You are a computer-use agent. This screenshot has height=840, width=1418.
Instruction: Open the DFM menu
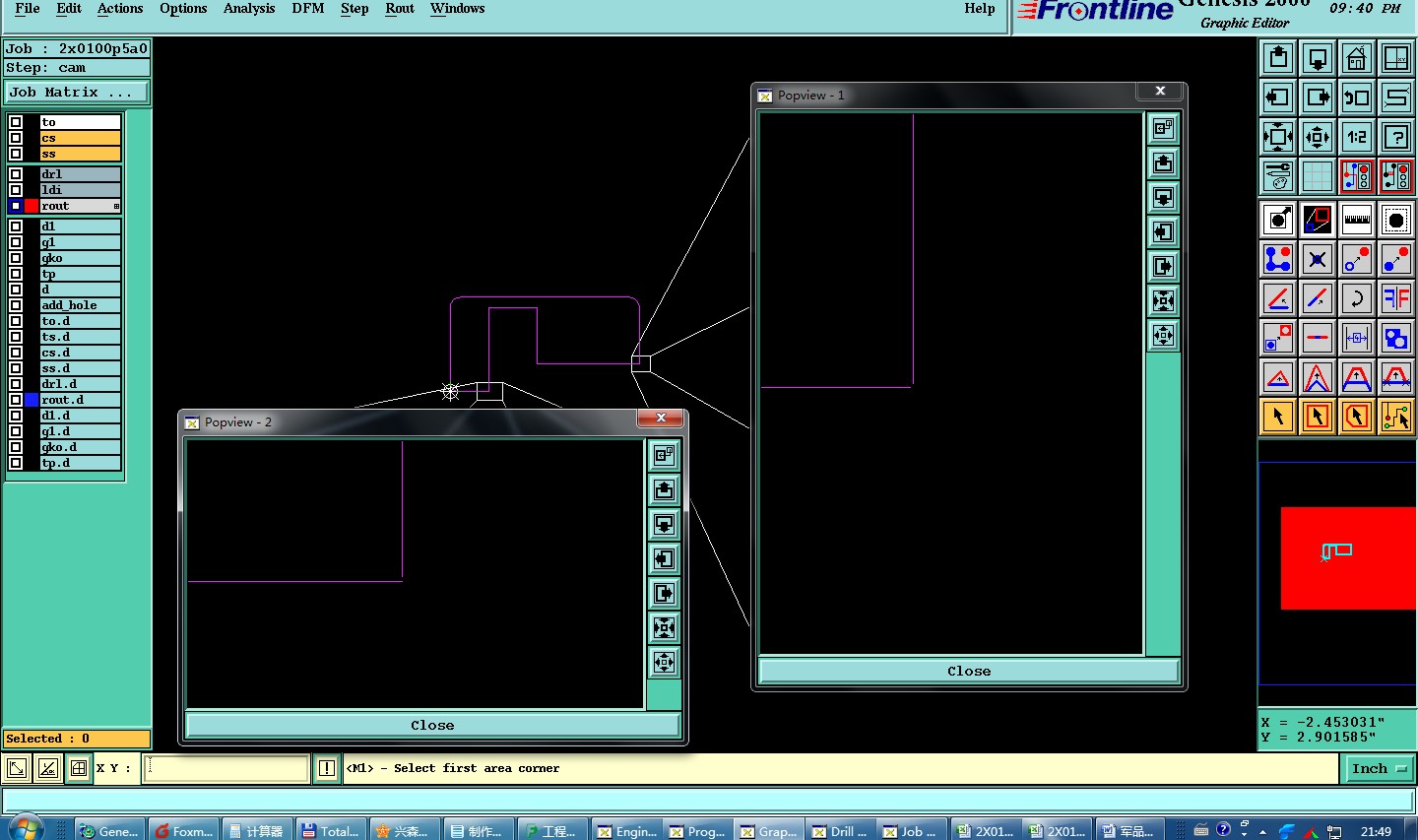(x=308, y=8)
